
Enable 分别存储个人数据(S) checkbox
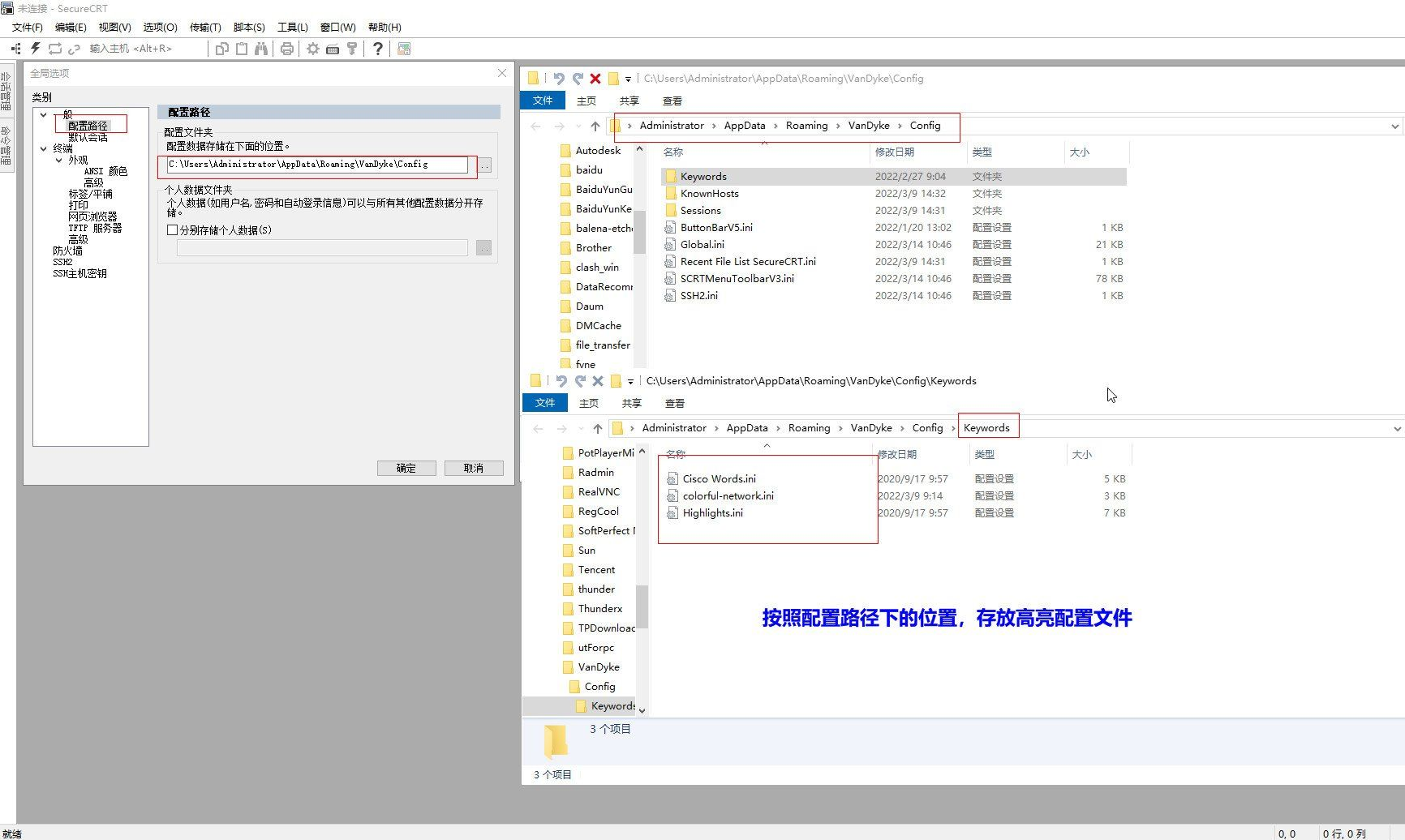(x=172, y=230)
